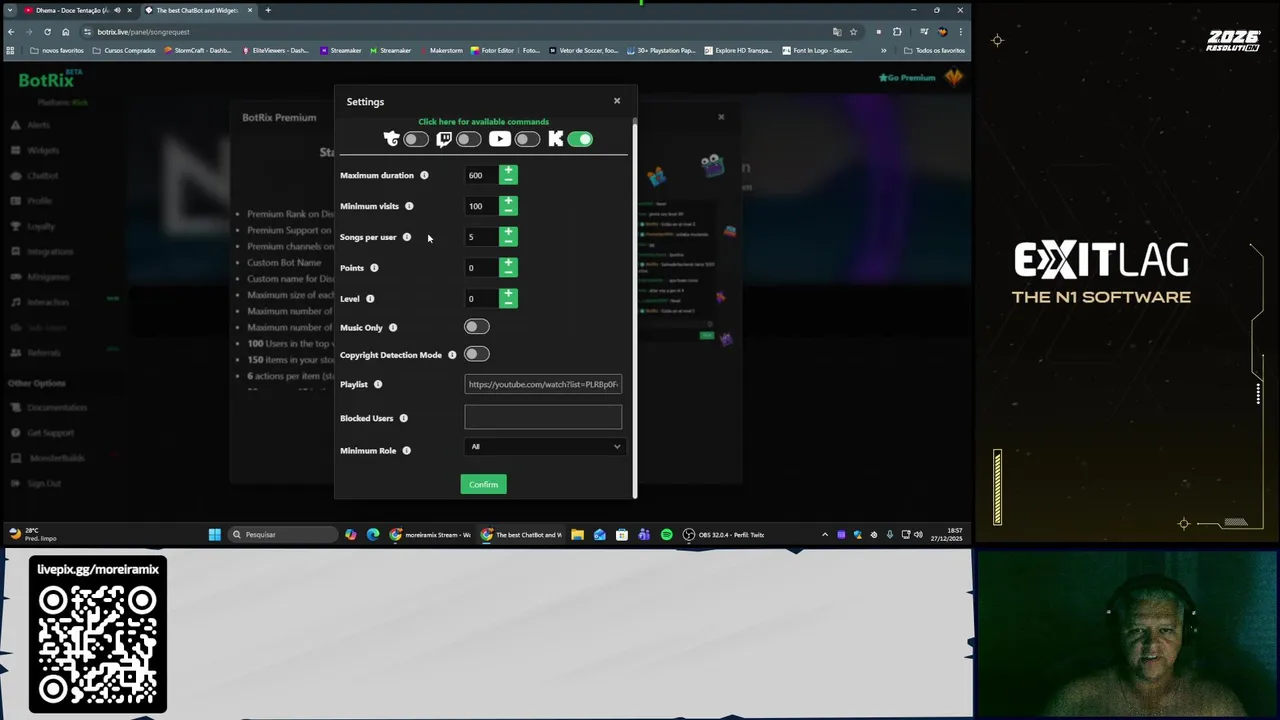Decrease Songs per user with minus

pos(508,242)
